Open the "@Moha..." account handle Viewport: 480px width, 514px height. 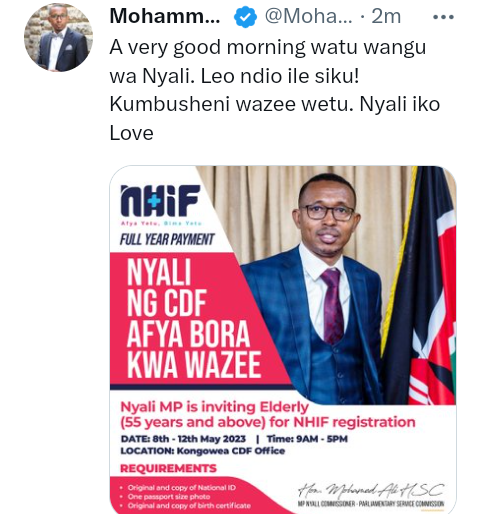(308, 16)
